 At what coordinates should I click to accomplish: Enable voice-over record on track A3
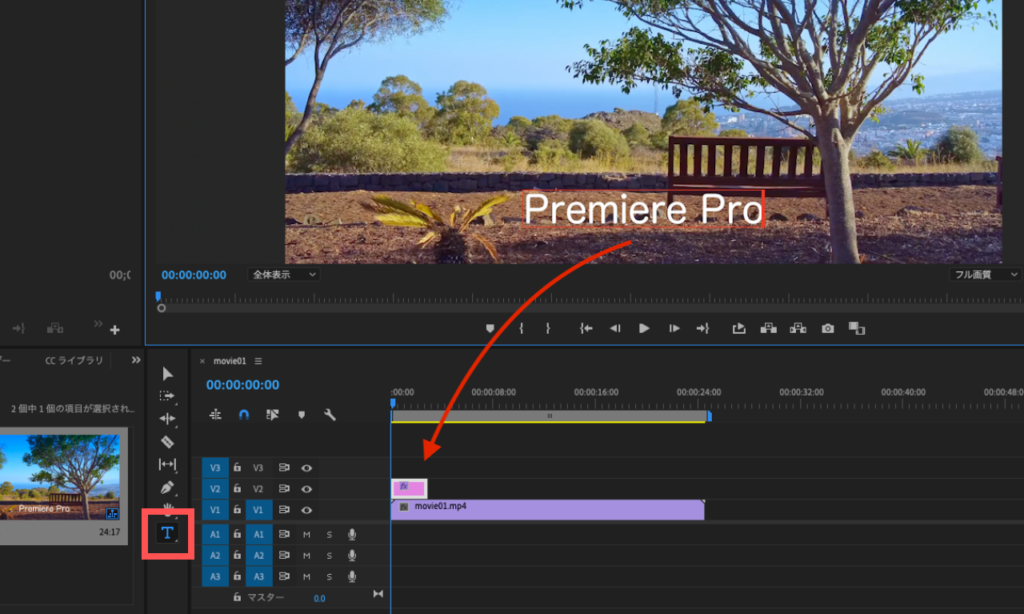point(352,576)
